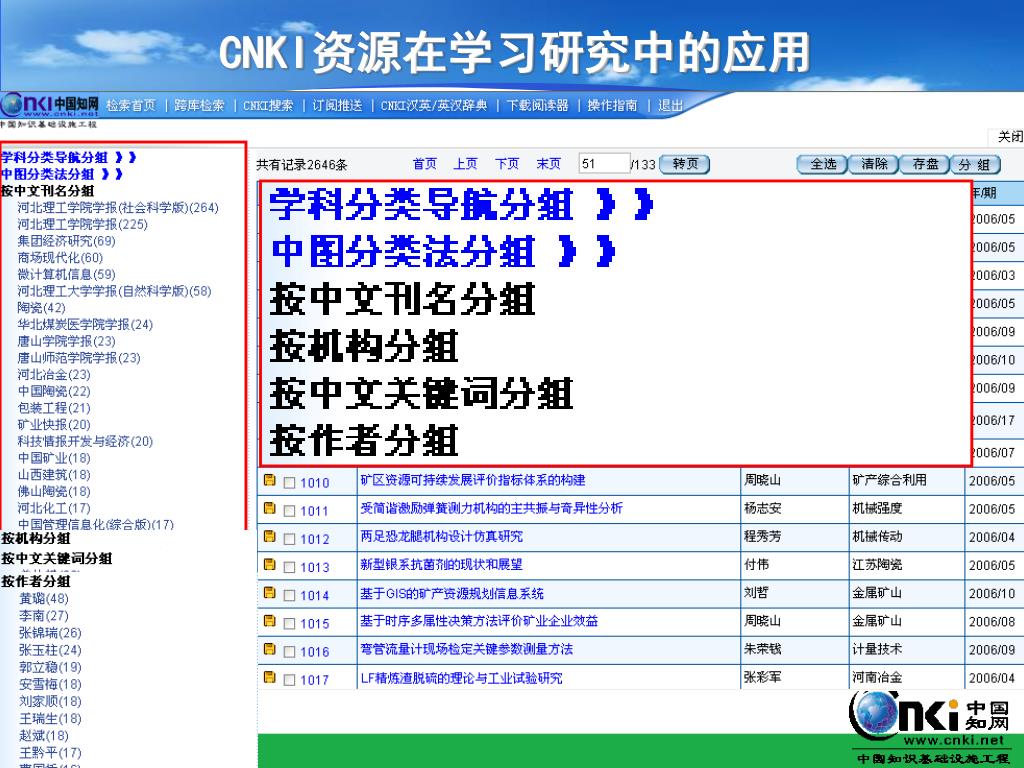
Task: Expand 按中文关键词分组 in left sidebar
Action: click(x=57, y=558)
